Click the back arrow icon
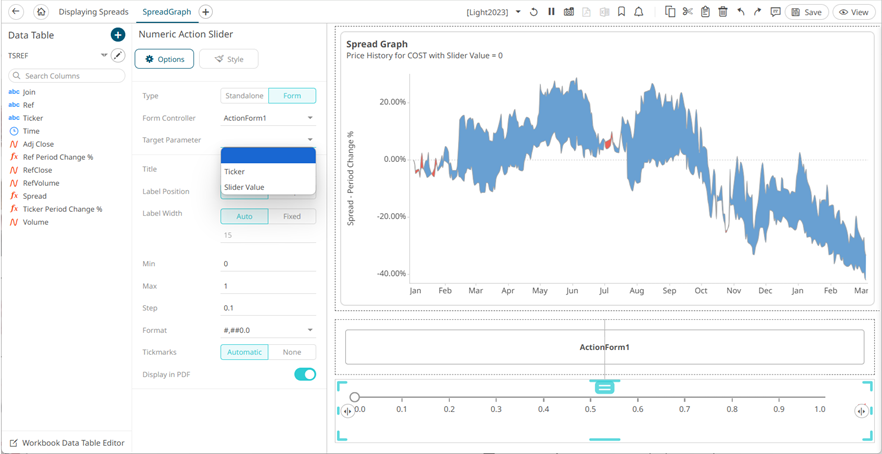Screen dimensions: 882x454 16,12
